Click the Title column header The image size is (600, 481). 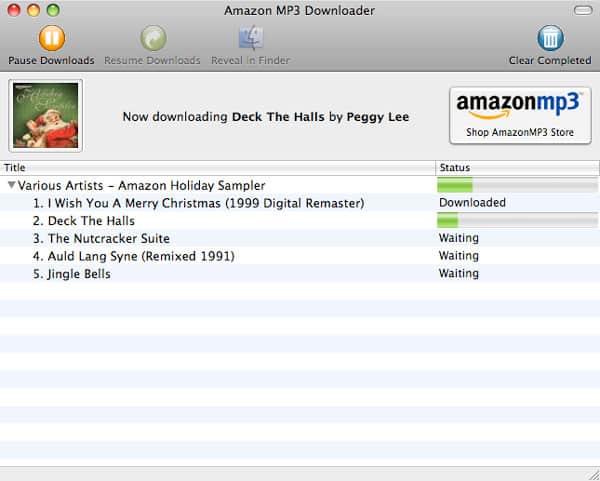click(217, 168)
